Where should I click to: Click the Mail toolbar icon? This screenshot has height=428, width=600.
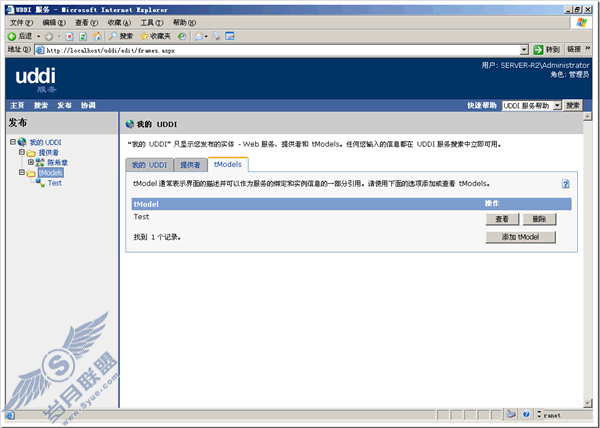(x=199, y=36)
